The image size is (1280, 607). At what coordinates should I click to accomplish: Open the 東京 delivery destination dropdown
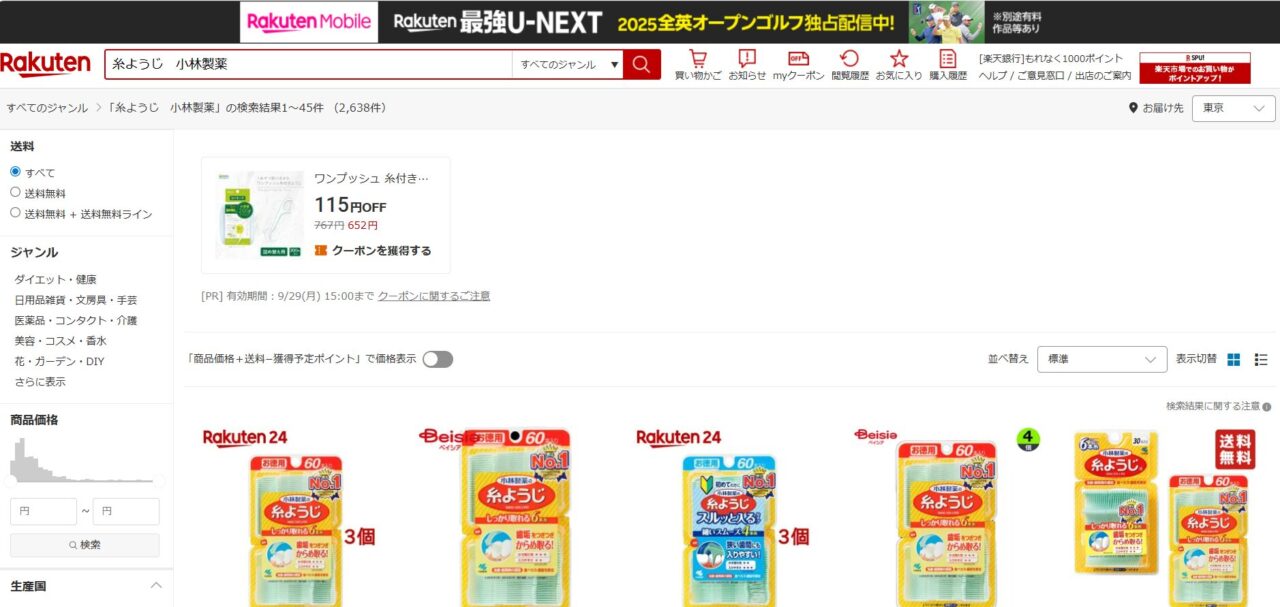pos(1233,108)
